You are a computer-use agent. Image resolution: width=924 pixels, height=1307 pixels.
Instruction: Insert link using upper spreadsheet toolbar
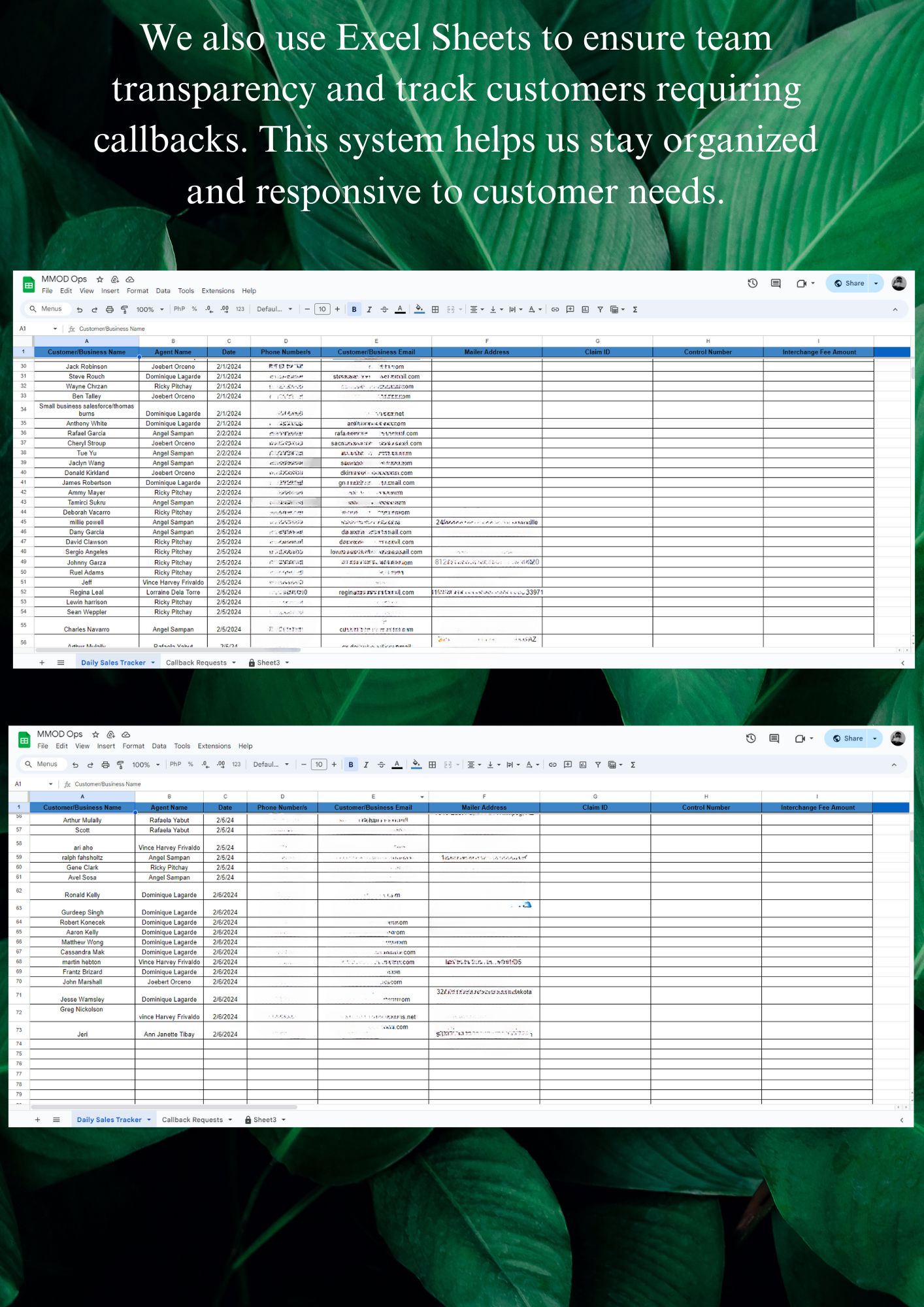pos(555,310)
